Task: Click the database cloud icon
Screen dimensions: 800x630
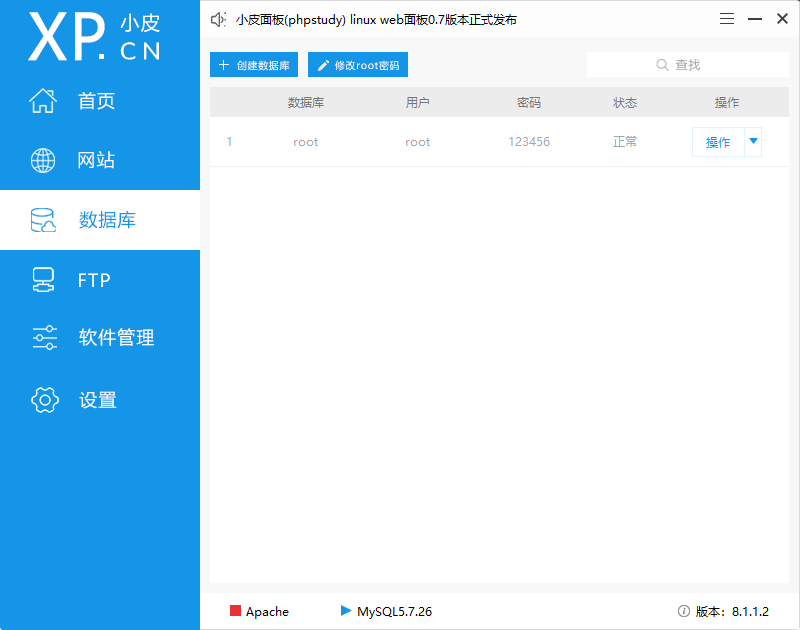Action: pyautogui.click(x=43, y=220)
